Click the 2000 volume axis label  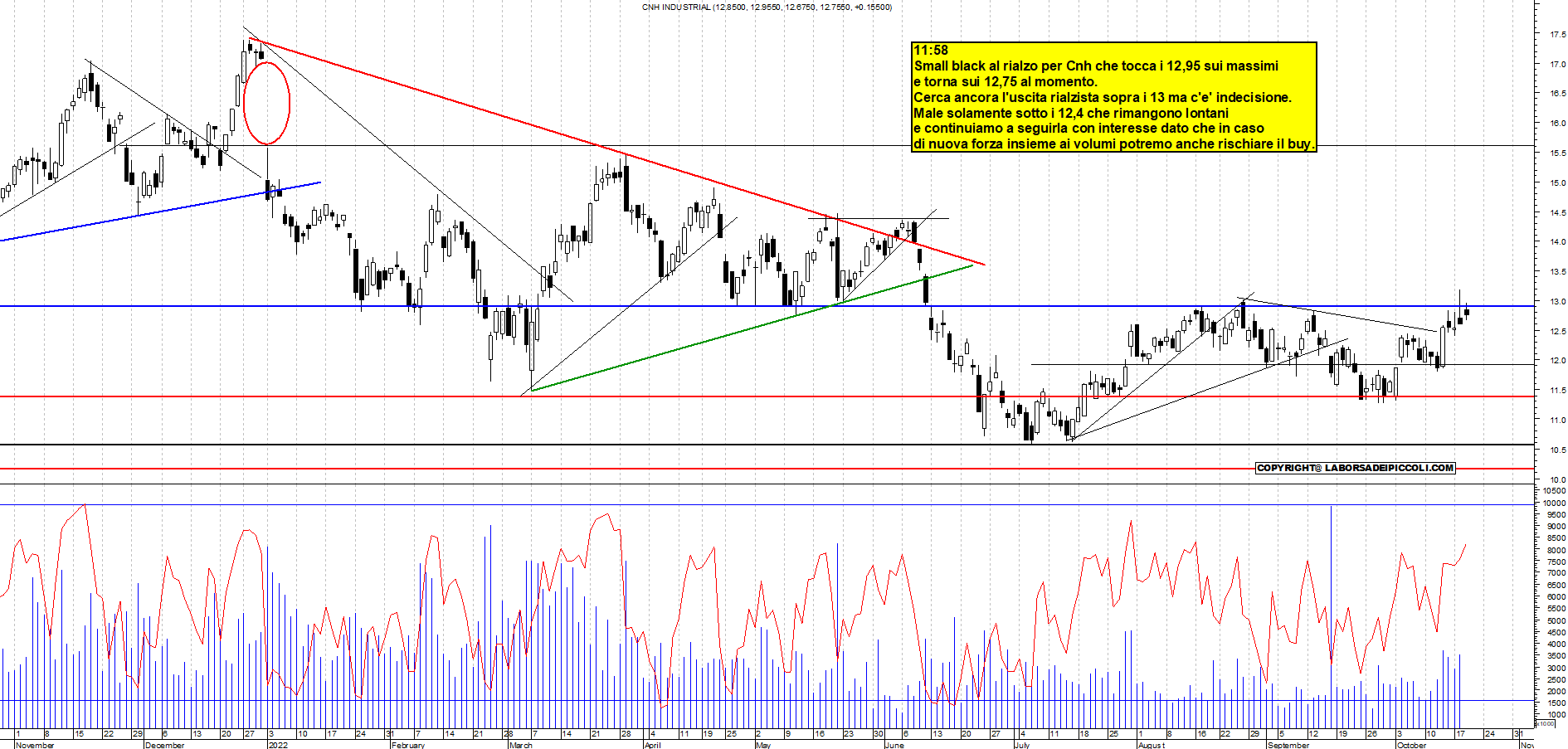[x=1556, y=691]
